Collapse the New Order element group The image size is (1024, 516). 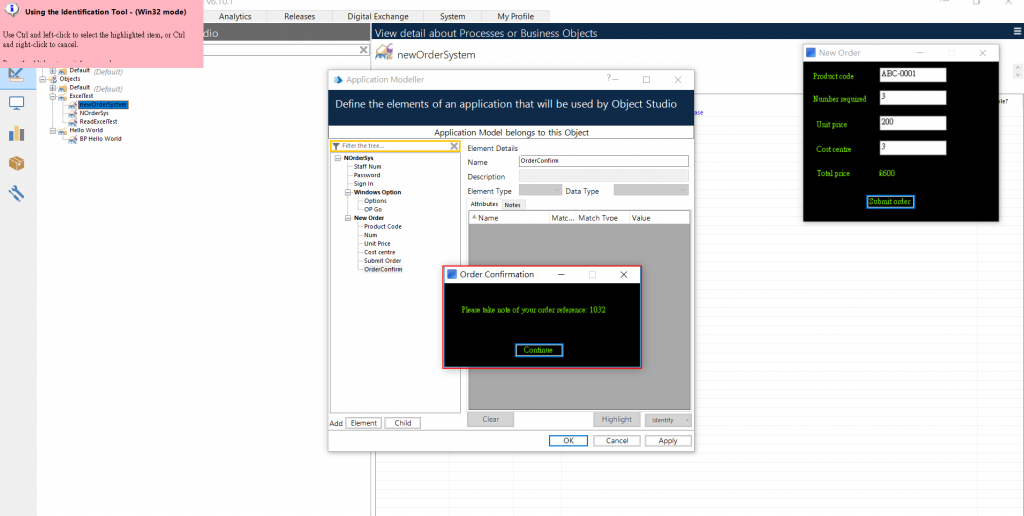348,218
